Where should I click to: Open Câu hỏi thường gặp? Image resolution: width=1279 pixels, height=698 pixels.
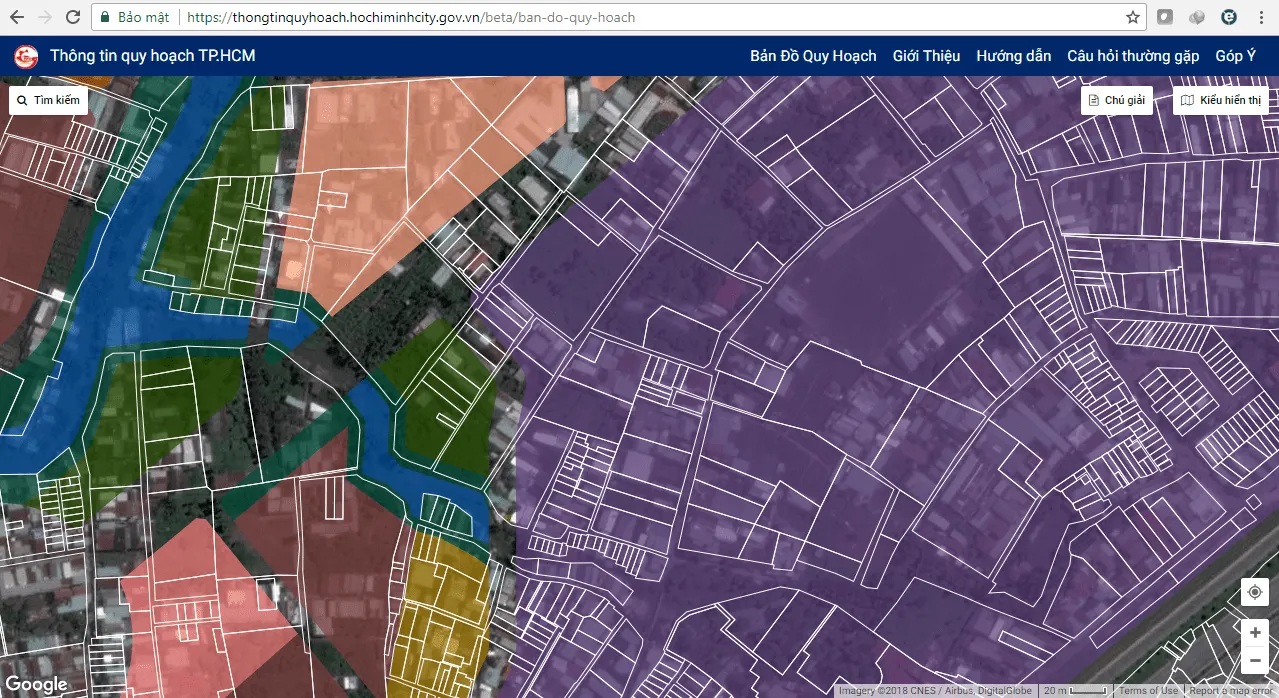[1131, 56]
